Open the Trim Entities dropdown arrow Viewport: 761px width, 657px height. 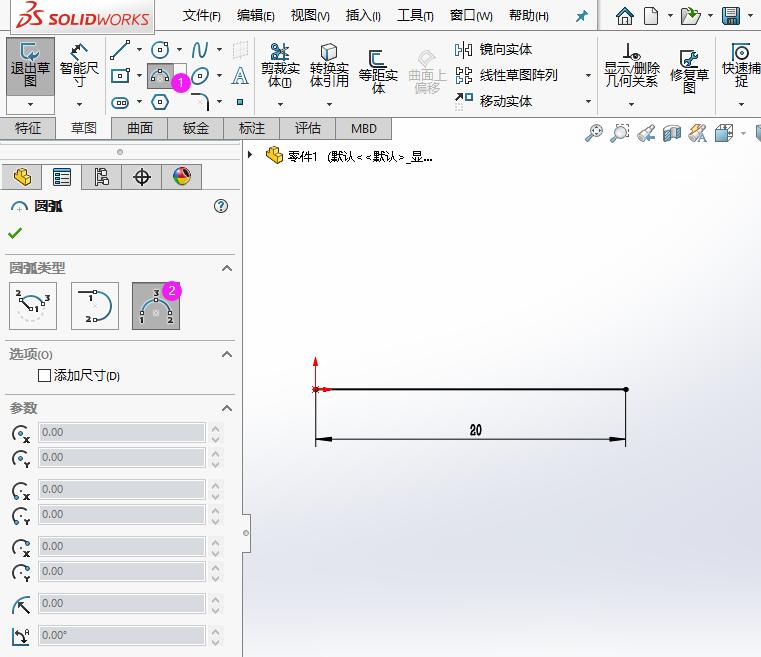[x=280, y=104]
